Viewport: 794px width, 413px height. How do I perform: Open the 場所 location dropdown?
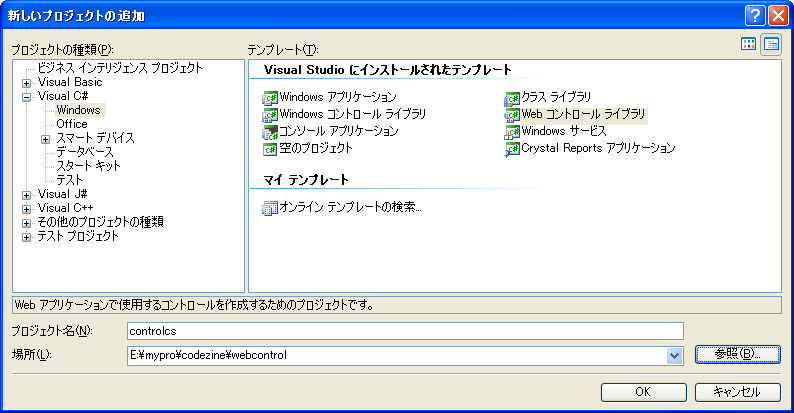pyautogui.click(x=674, y=356)
